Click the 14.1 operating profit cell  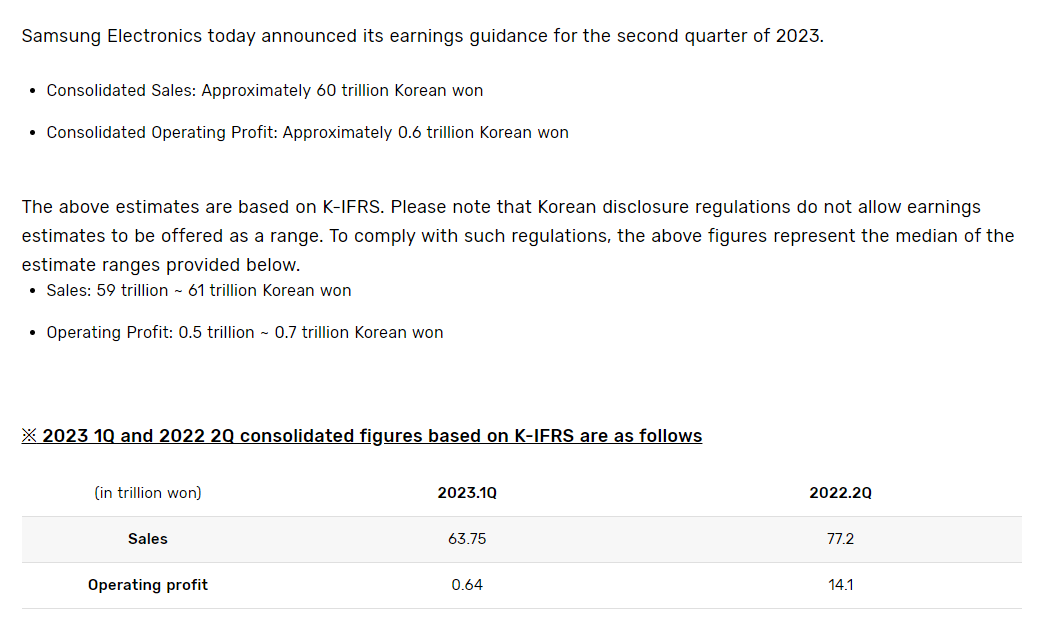click(840, 585)
